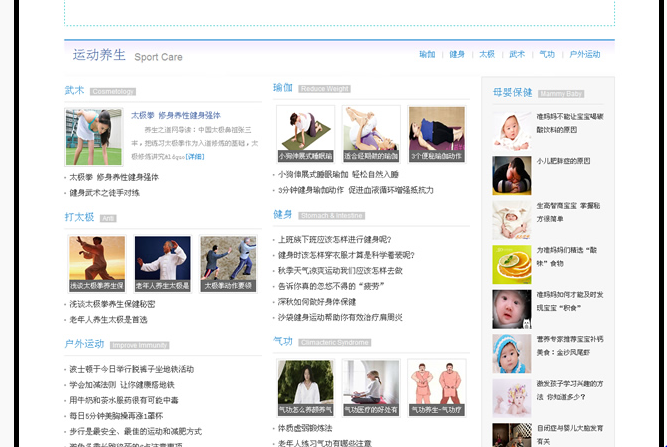Click baby in bunny-ear hood thumbnail
Image resolution: width=667 pixels, height=447 pixels.
(512, 220)
